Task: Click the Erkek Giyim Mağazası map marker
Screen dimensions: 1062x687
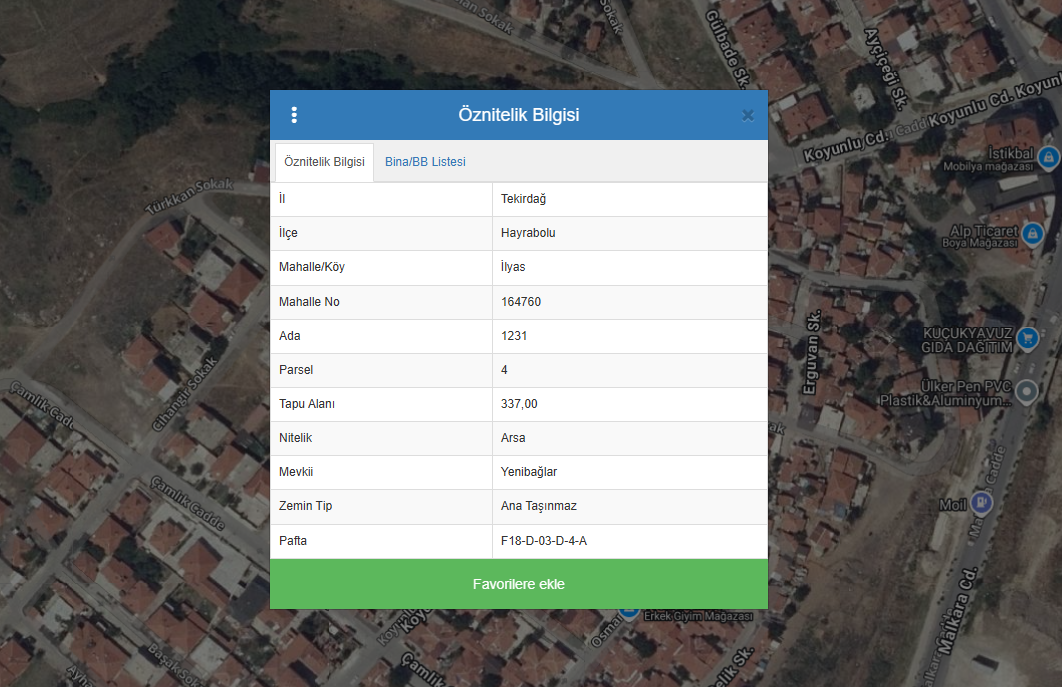Action: pyautogui.click(x=629, y=609)
